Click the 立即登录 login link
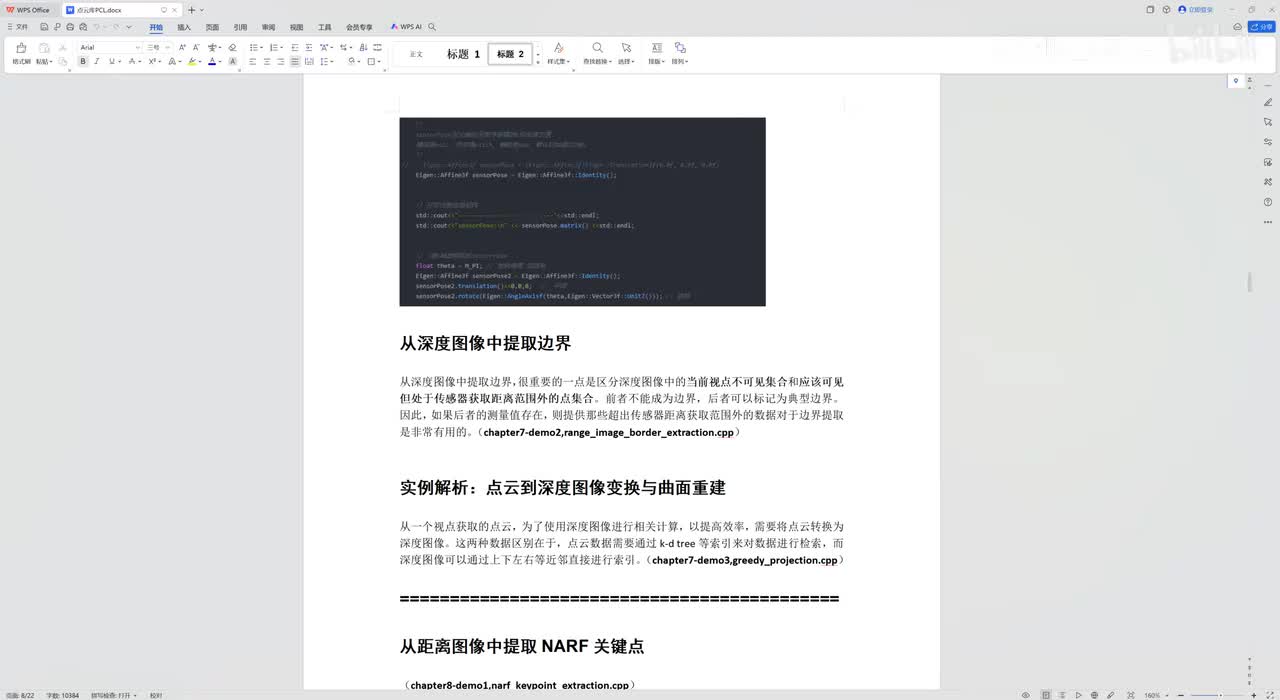The height and width of the screenshot is (700, 1280). [1196, 9]
